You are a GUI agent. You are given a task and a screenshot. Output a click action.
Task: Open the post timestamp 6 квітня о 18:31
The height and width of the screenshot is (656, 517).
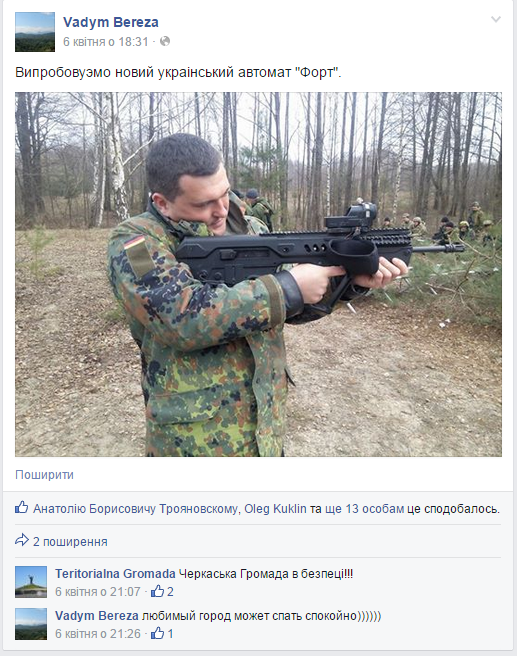pyautogui.click(x=106, y=41)
